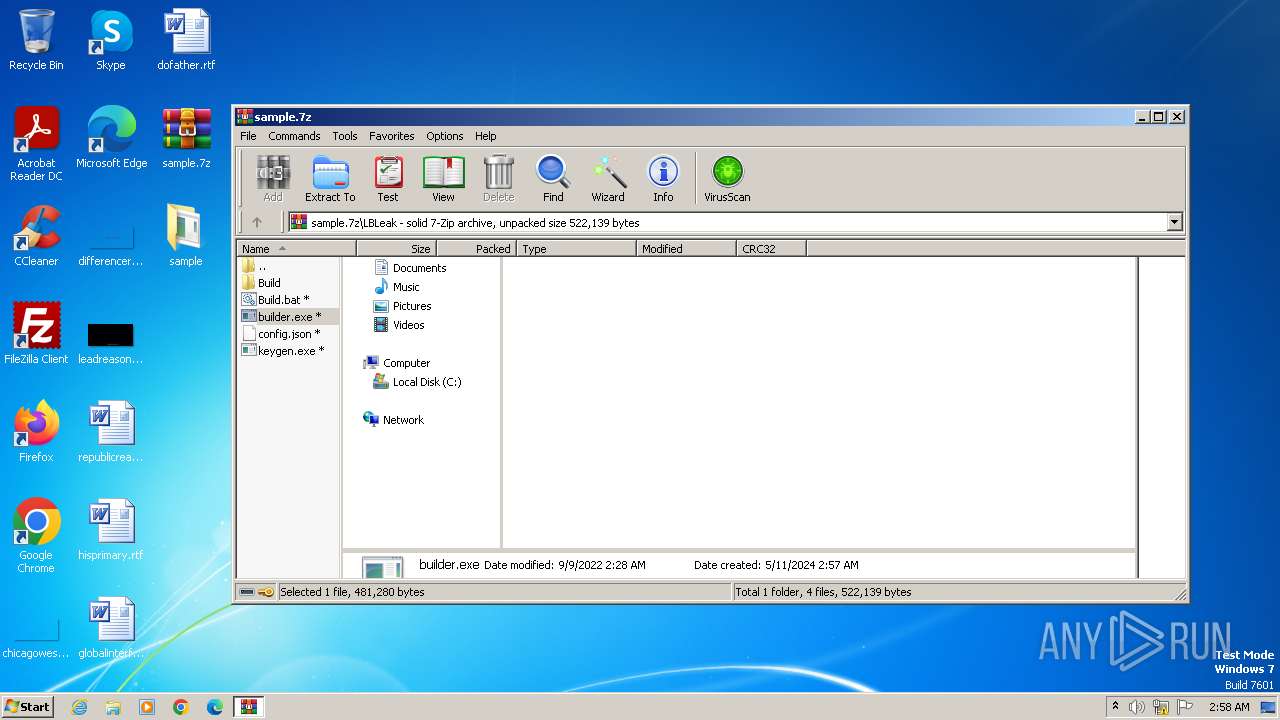The width and height of the screenshot is (1280, 720).
Task: Sort by the Name column header
Action: click(296, 249)
